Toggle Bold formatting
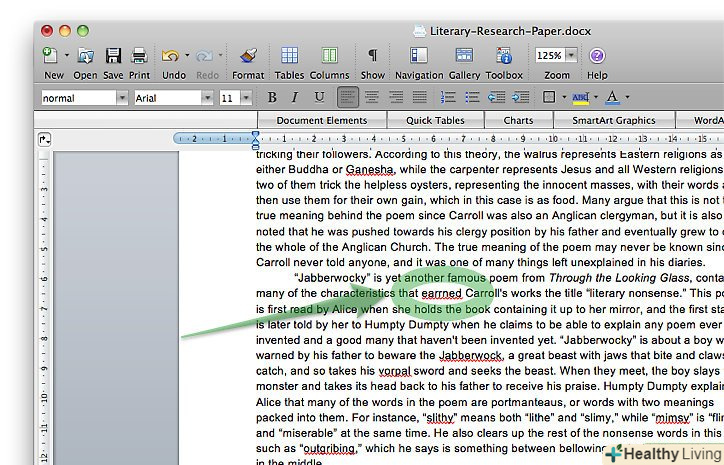This screenshot has height=465, width=724. (272, 98)
